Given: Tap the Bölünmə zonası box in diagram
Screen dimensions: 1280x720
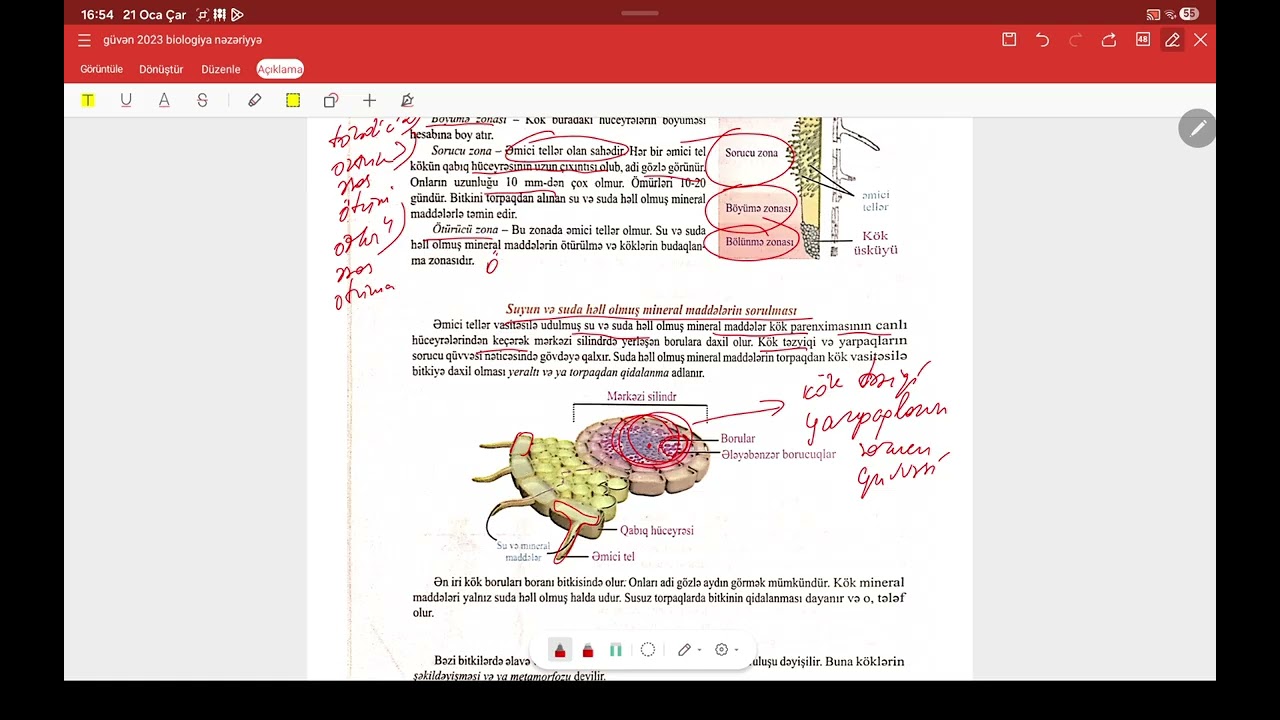Looking at the screenshot, I should pos(759,241).
